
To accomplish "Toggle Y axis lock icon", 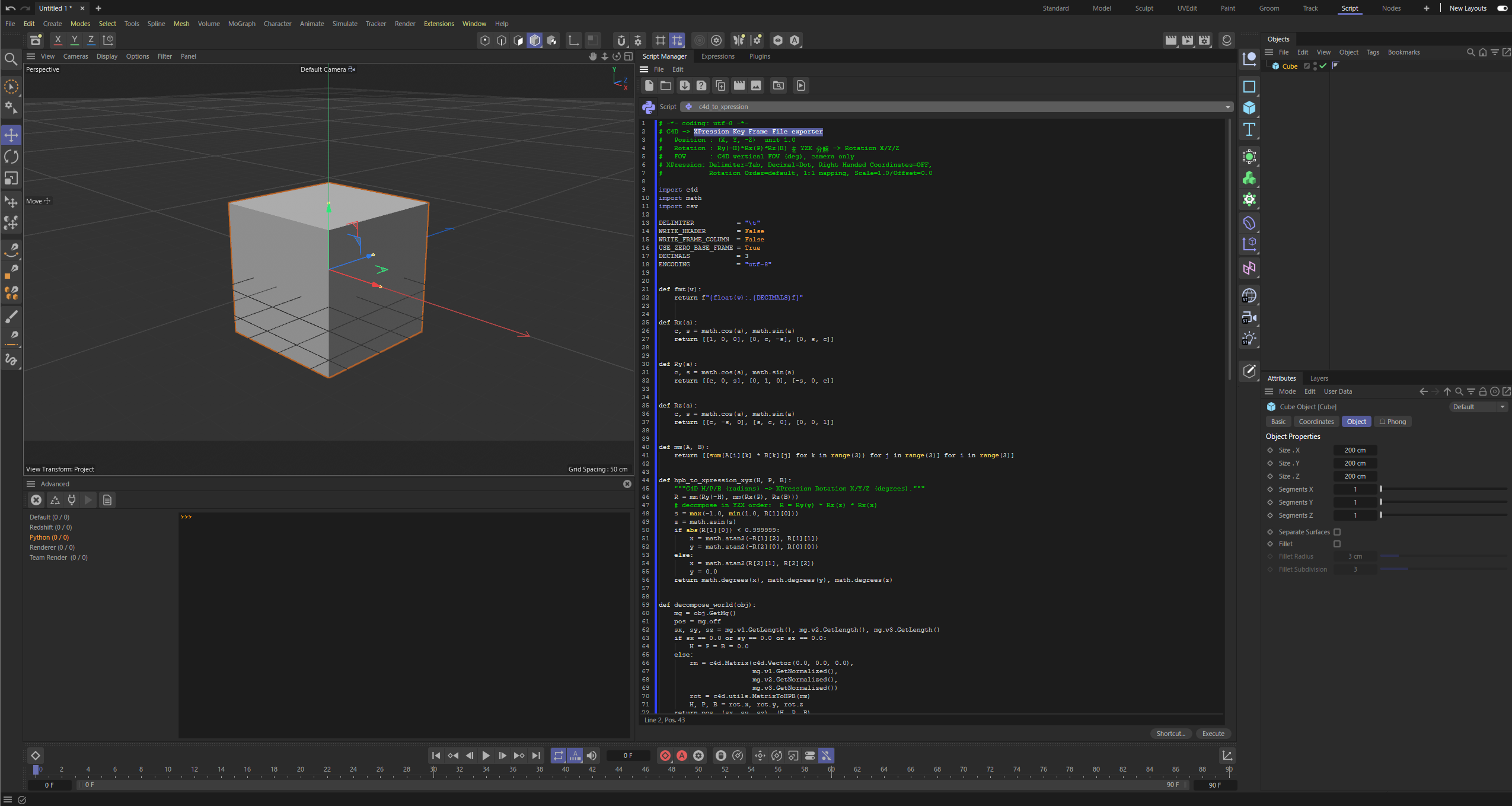I will [74, 40].
